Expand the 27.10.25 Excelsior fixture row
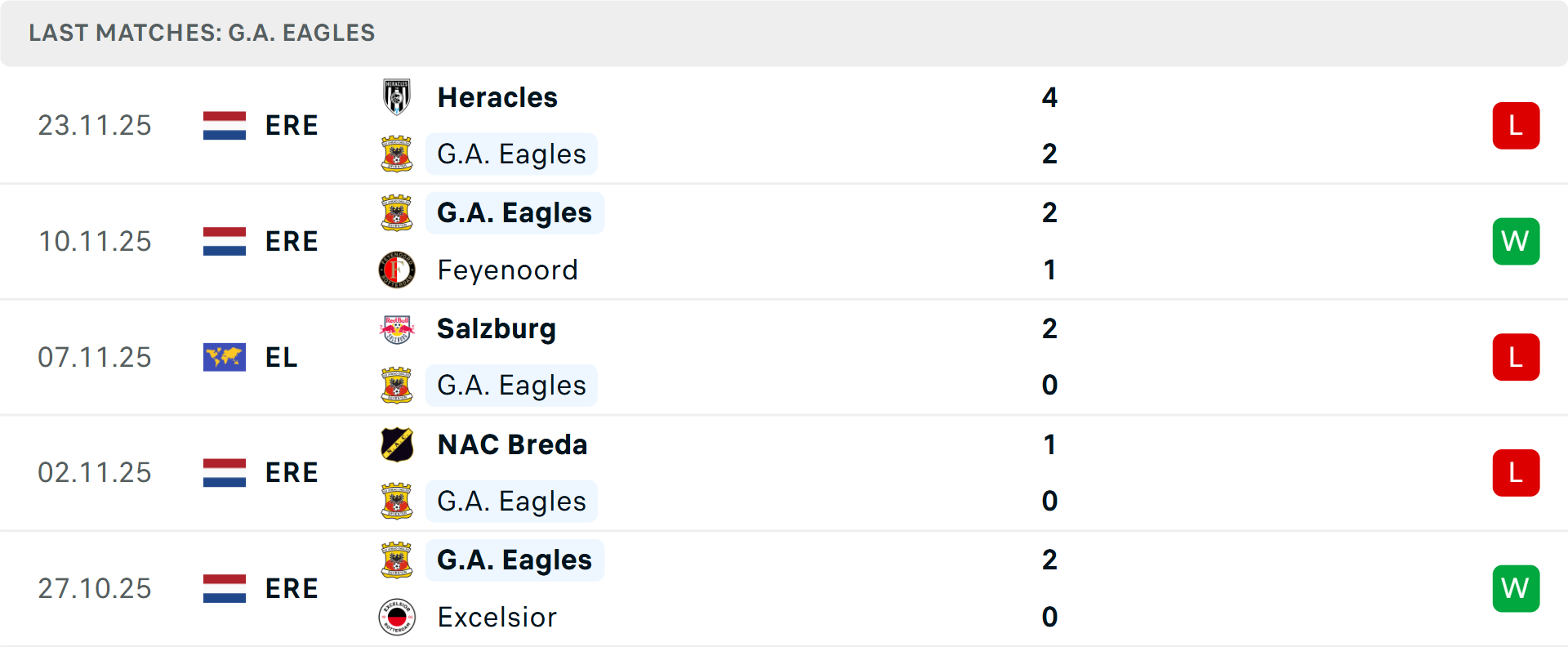The height and width of the screenshot is (647, 1568). pos(784,588)
